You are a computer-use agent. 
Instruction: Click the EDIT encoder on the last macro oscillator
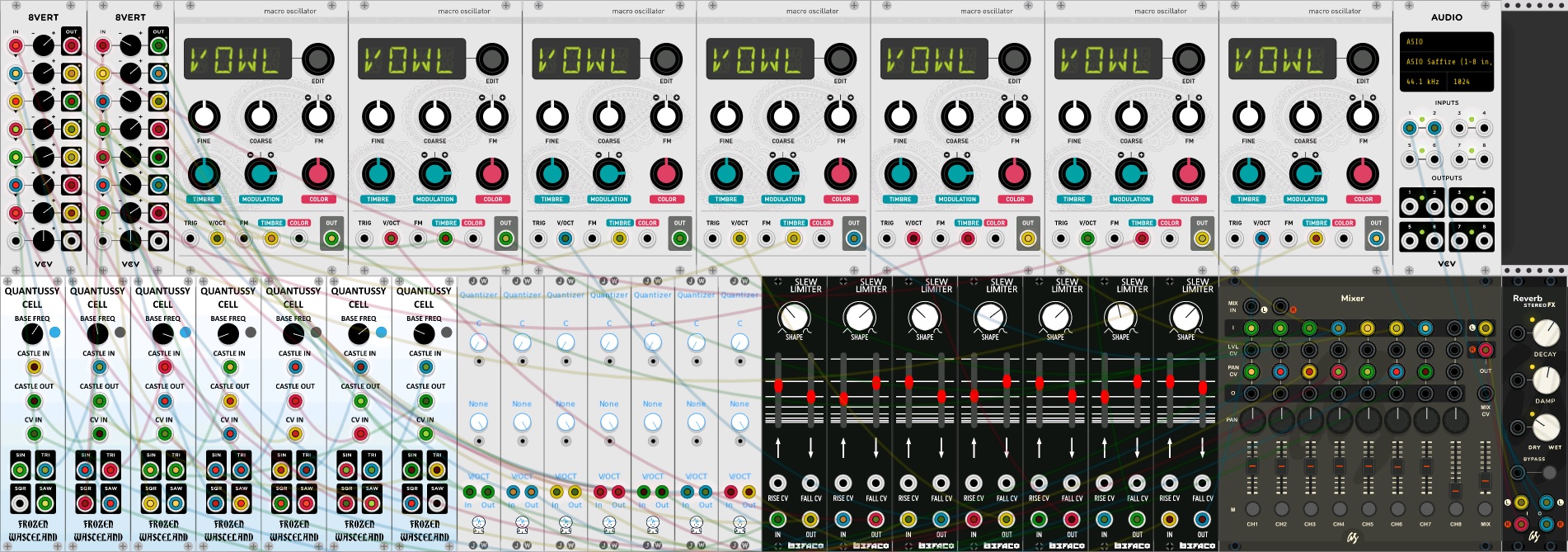[1363, 59]
